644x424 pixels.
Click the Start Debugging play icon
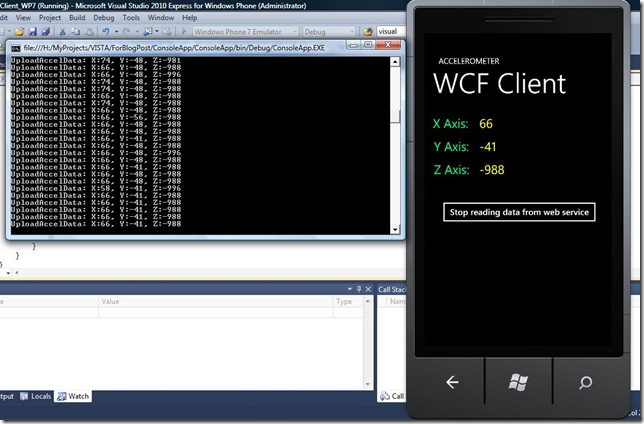click(x=184, y=32)
